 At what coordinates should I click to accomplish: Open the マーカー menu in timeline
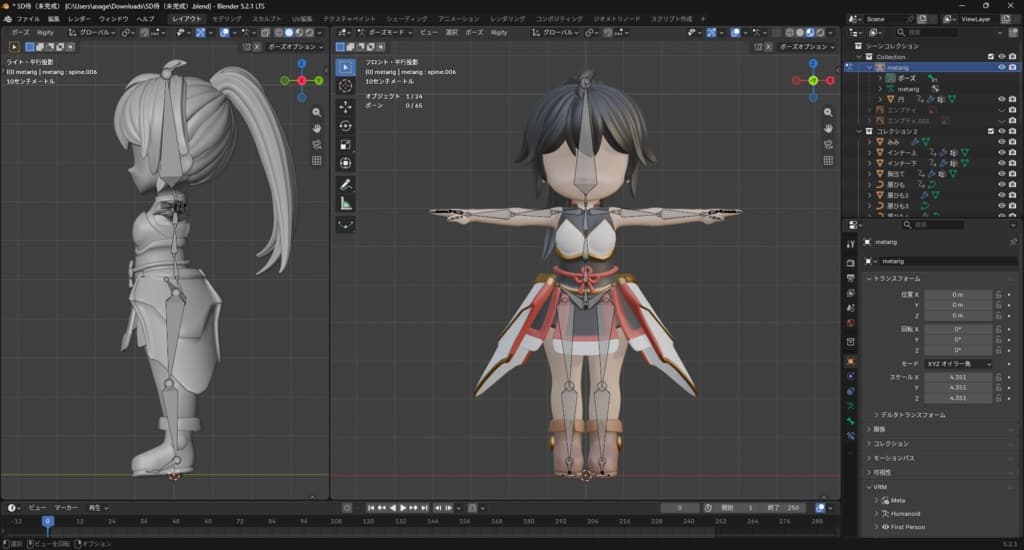[65, 508]
